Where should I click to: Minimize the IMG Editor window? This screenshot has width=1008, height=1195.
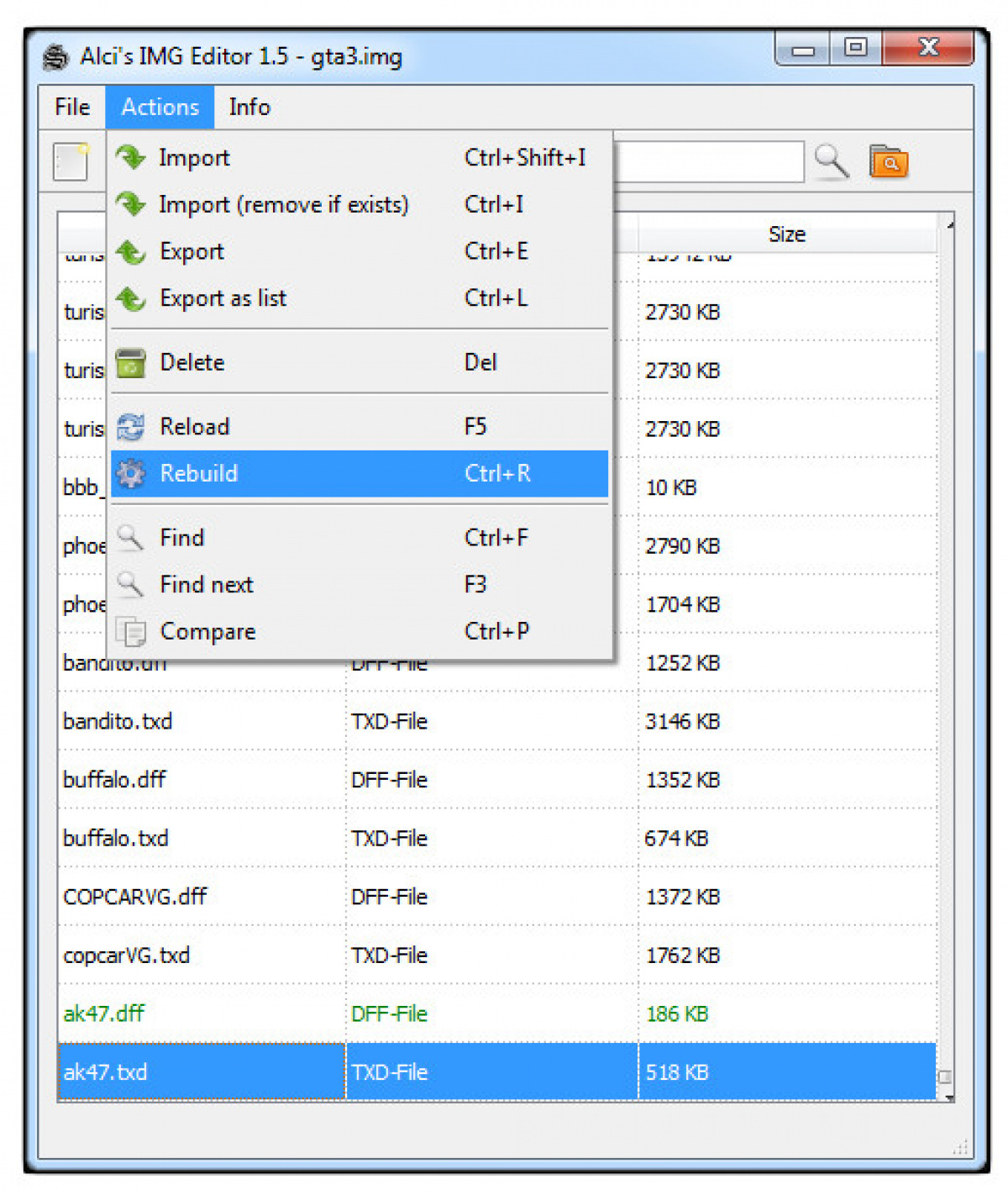tap(803, 48)
